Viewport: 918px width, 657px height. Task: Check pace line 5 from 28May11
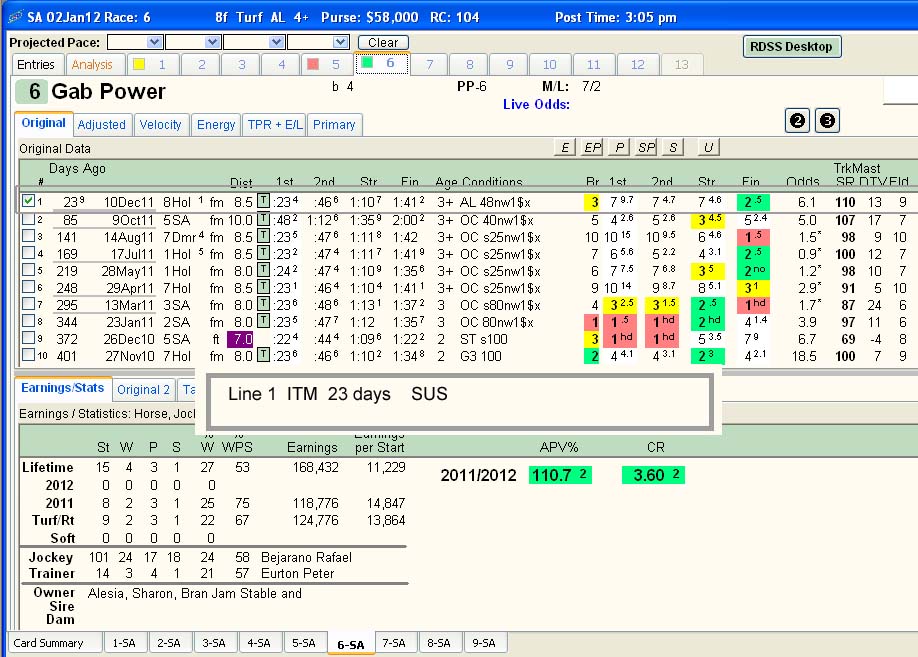click(28, 270)
